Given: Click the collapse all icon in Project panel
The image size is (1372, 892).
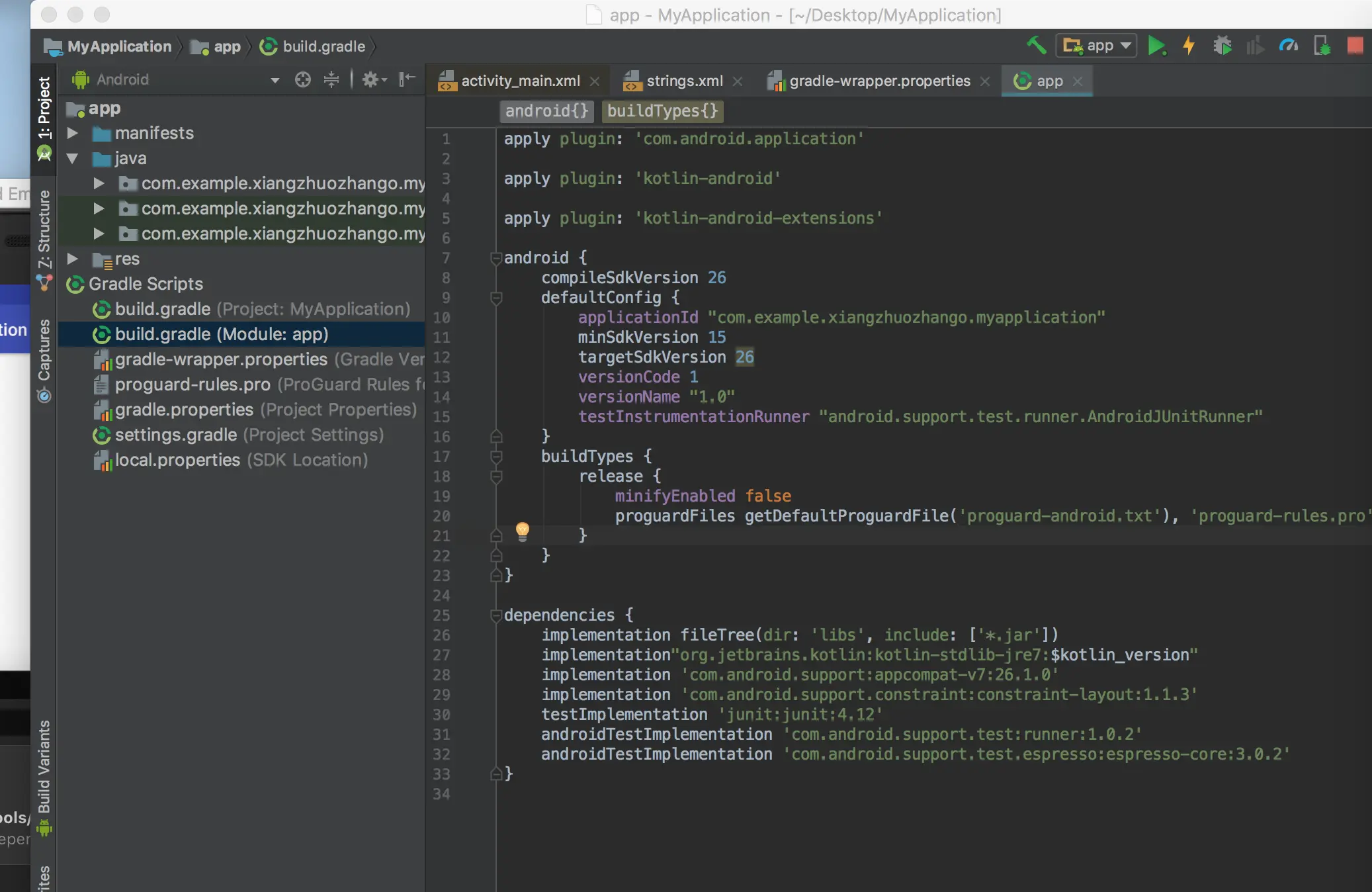Looking at the screenshot, I should tap(331, 80).
